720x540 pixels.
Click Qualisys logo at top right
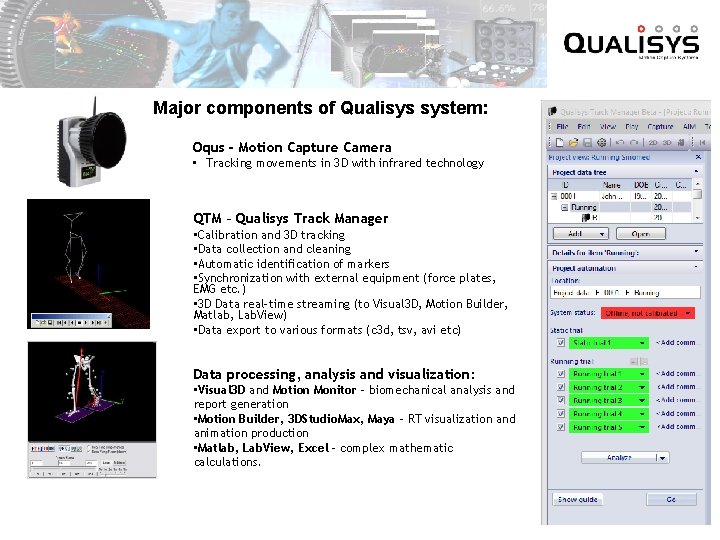[631, 43]
